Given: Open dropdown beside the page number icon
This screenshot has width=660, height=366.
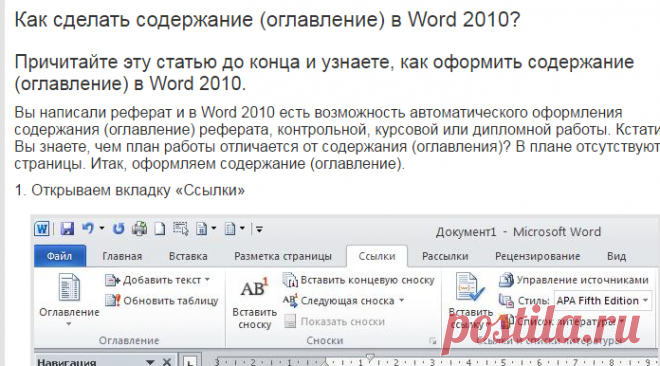Looking at the screenshot, I should click(214, 228).
